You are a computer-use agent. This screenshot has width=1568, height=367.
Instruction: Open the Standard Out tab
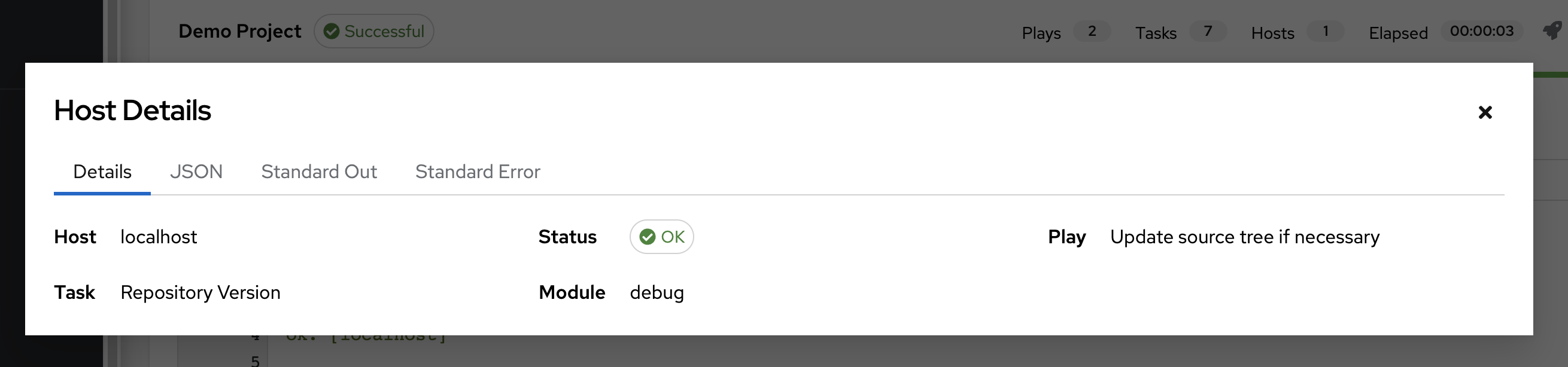319,172
